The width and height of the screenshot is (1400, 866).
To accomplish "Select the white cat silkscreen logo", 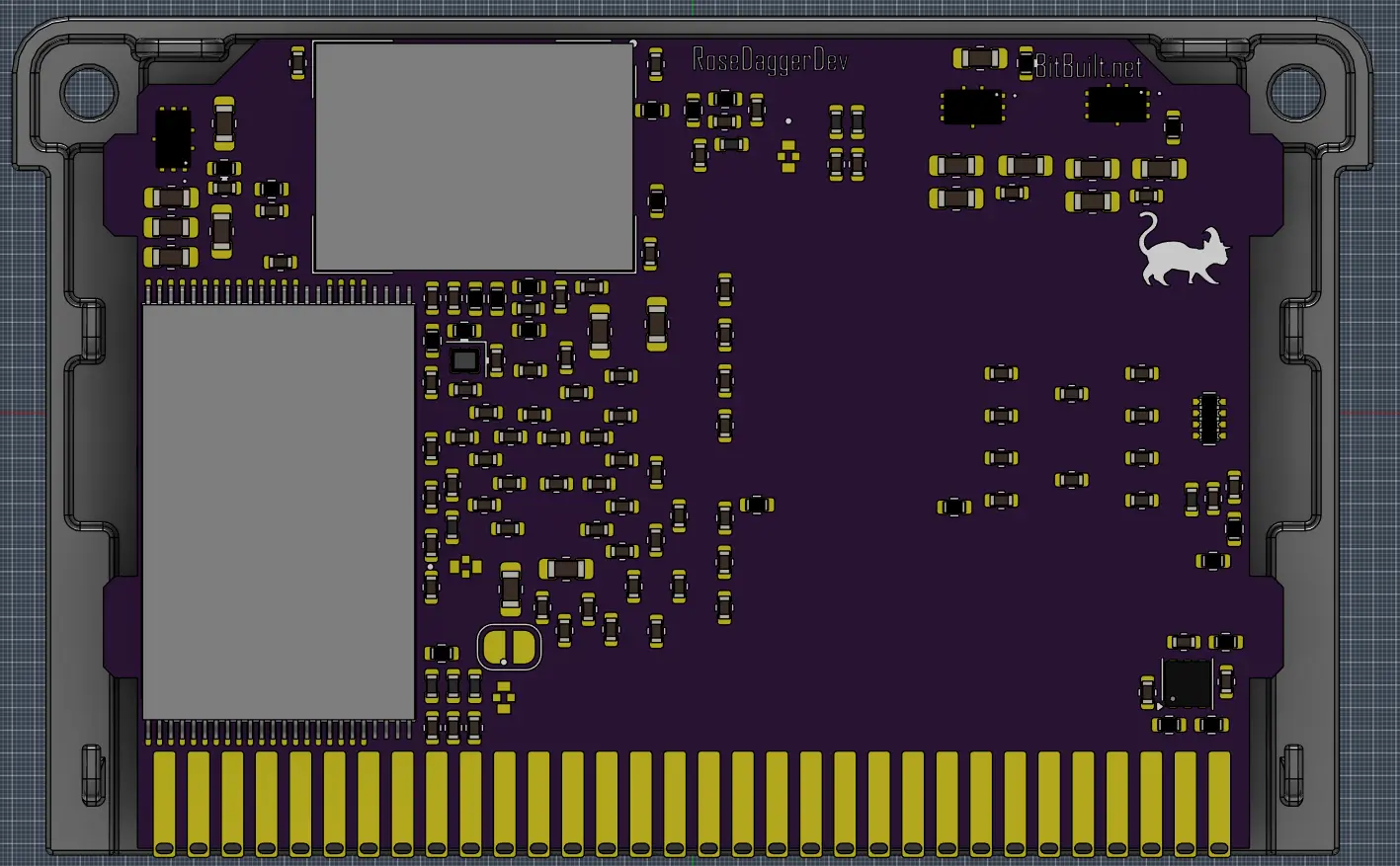I will click(1183, 249).
